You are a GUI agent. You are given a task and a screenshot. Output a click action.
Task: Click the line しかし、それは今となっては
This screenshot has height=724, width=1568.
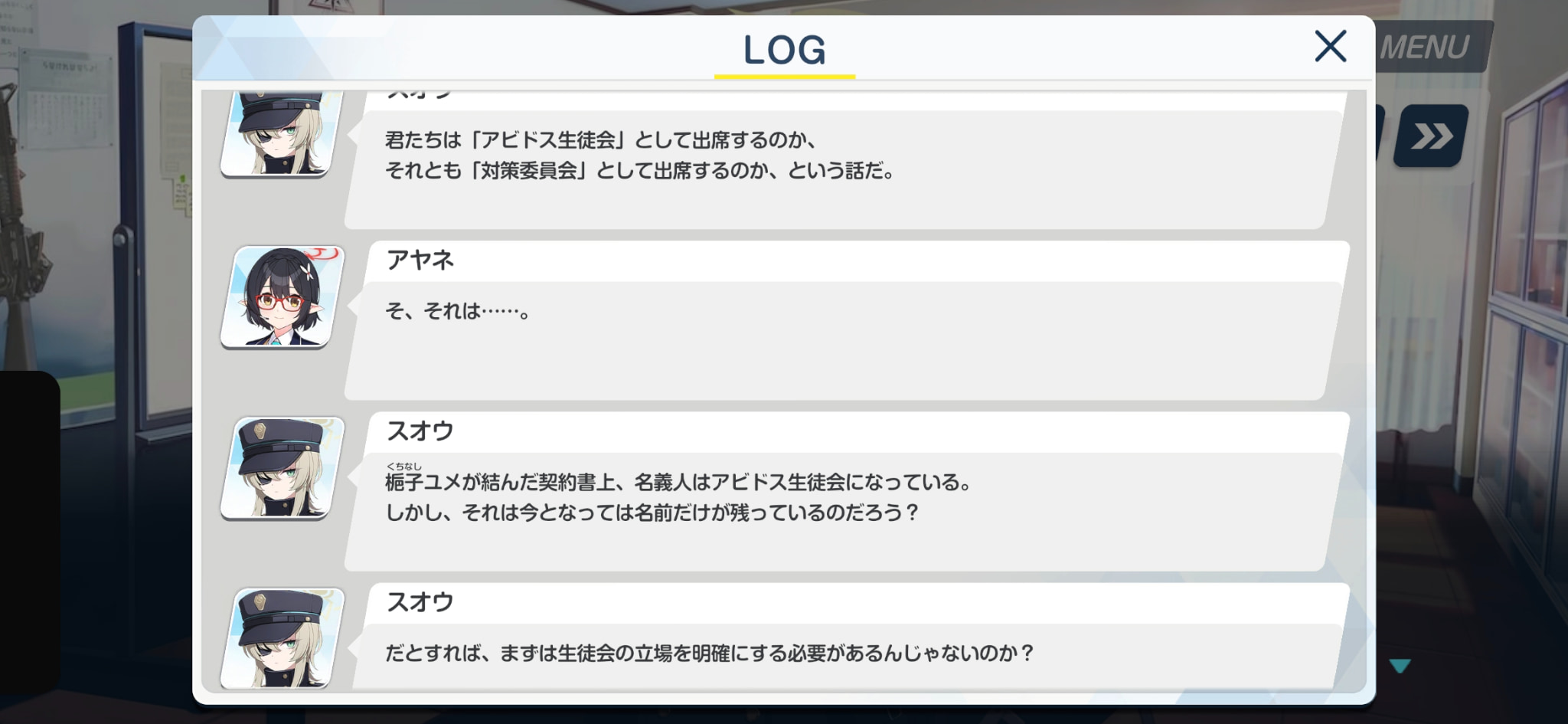[x=652, y=513]
